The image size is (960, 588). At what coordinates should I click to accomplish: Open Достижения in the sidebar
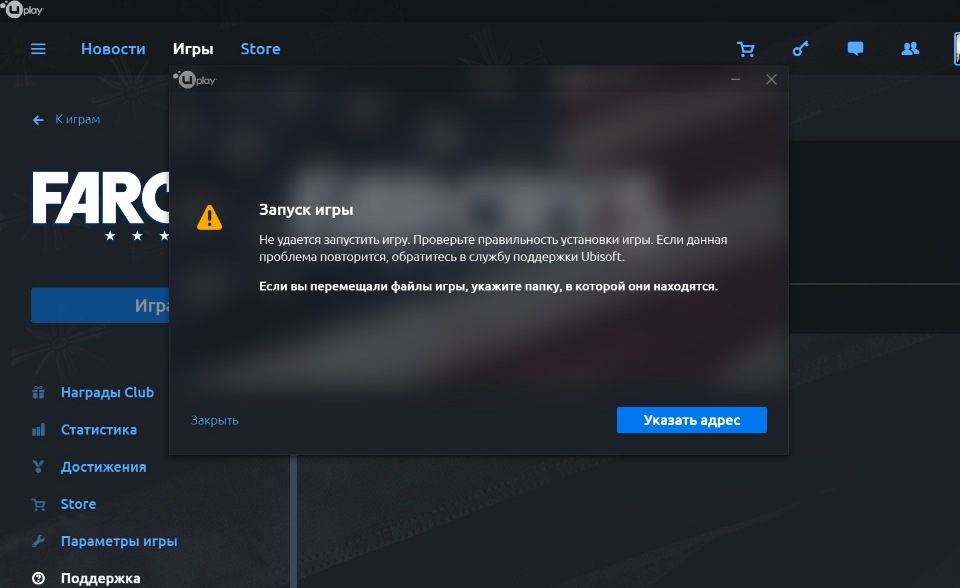103,467
